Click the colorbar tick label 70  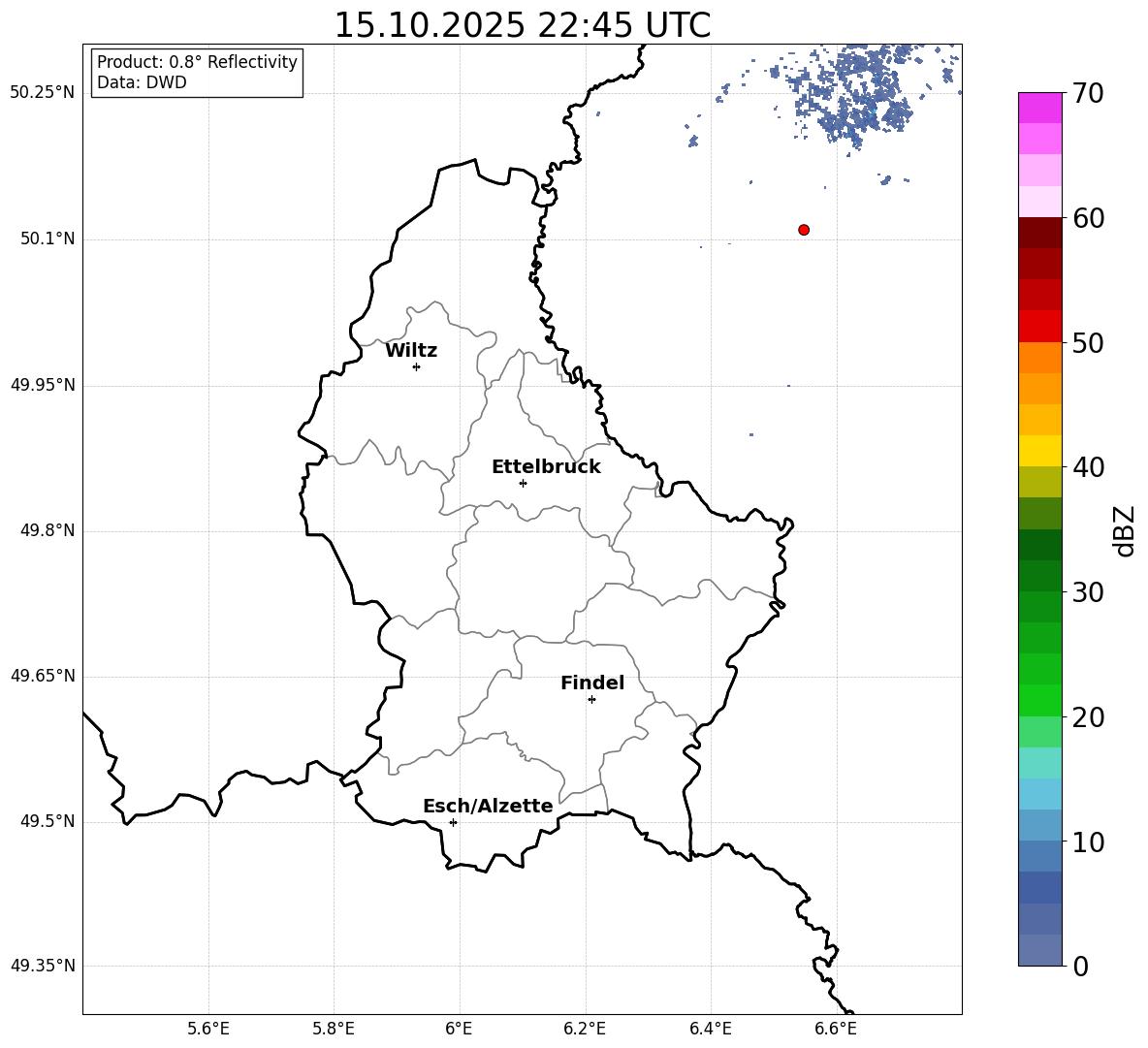coord(1088,93)
